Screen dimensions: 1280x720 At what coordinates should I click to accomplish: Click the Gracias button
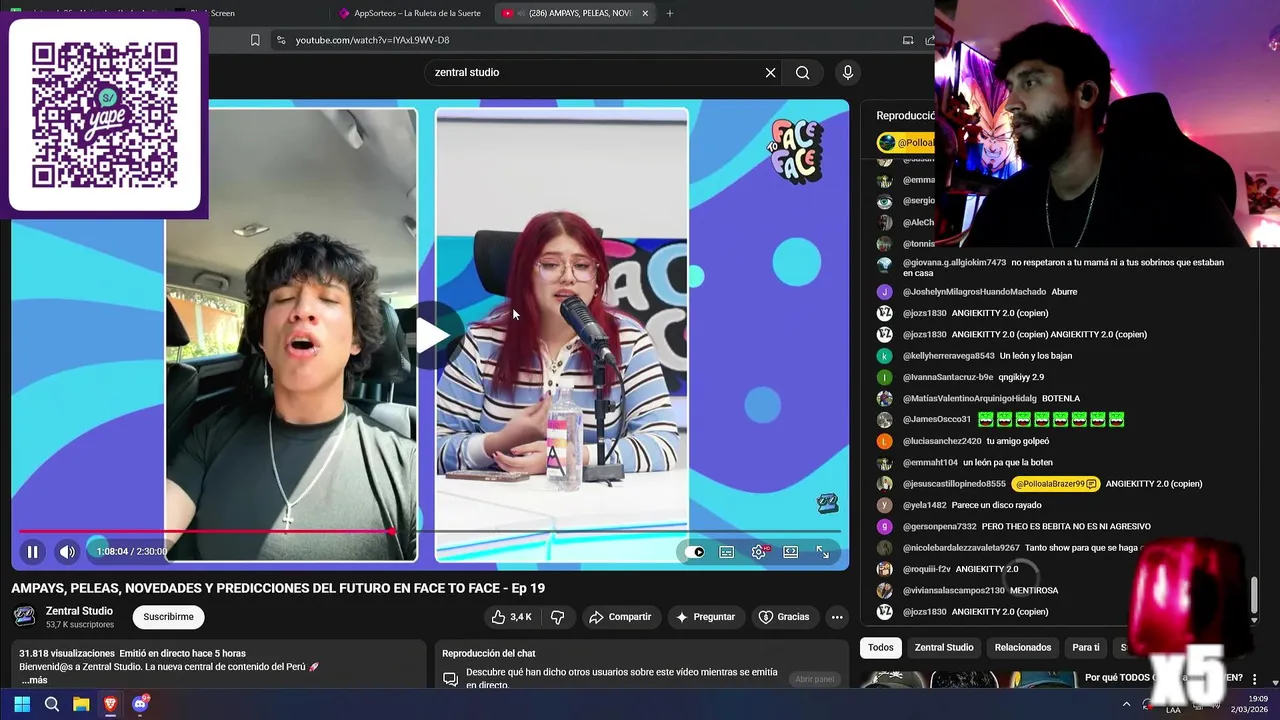pyautogui.click(x=784, y=617)
